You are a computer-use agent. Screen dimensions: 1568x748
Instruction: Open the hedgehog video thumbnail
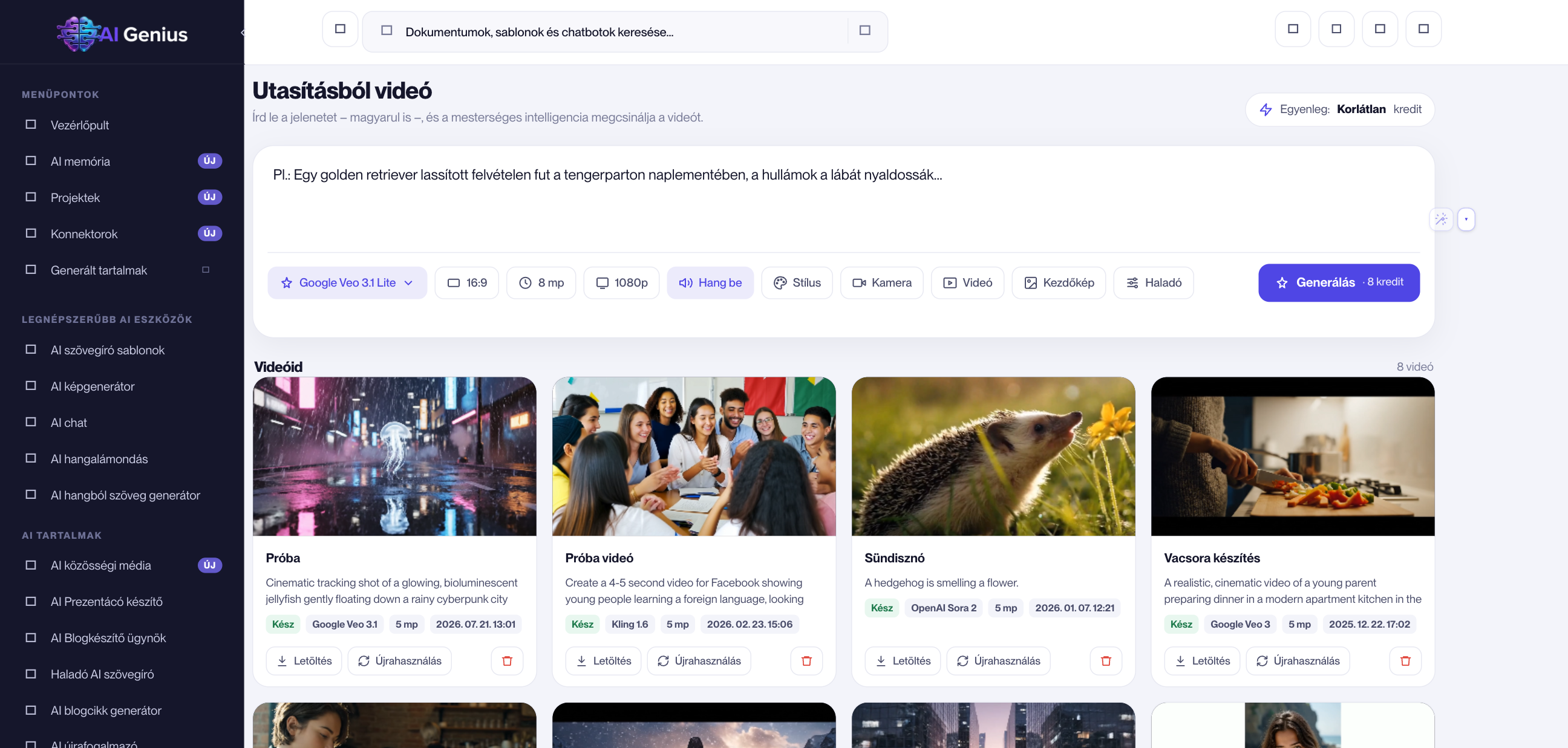pyautogui.click(x=993, y=457)
